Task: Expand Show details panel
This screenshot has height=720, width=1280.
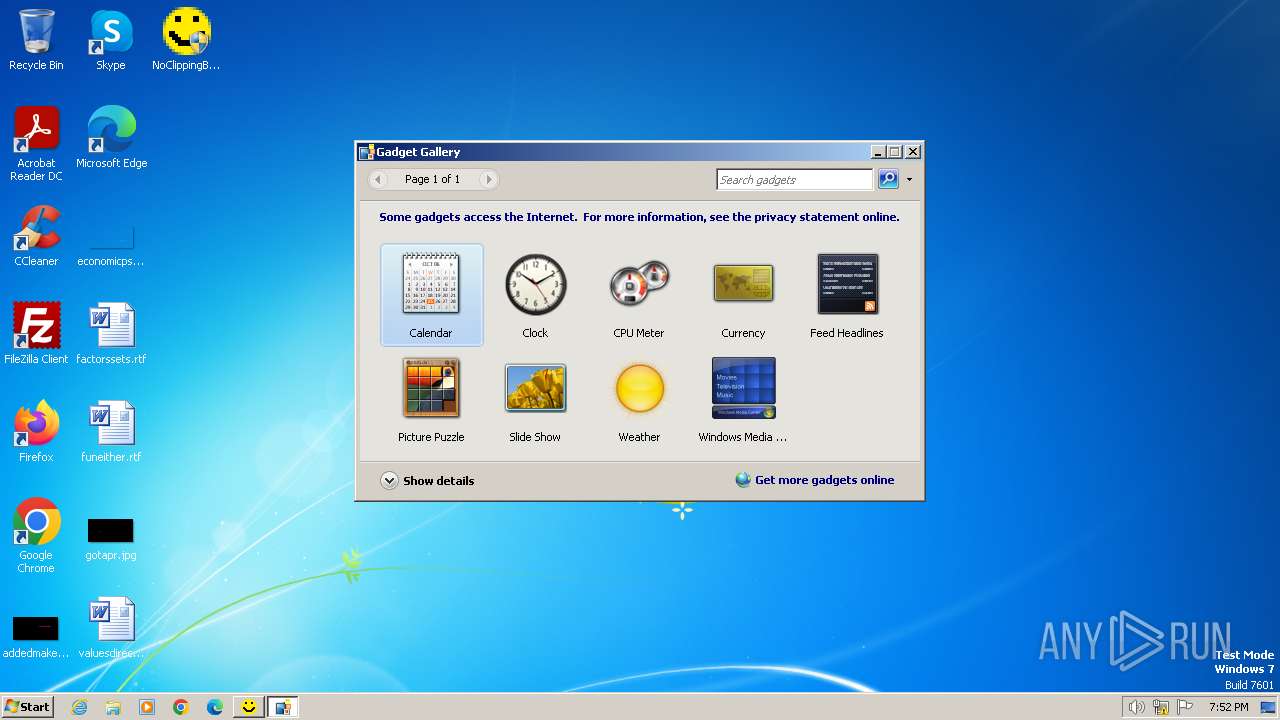Action: pyautogui.click(x=428, y=480)
